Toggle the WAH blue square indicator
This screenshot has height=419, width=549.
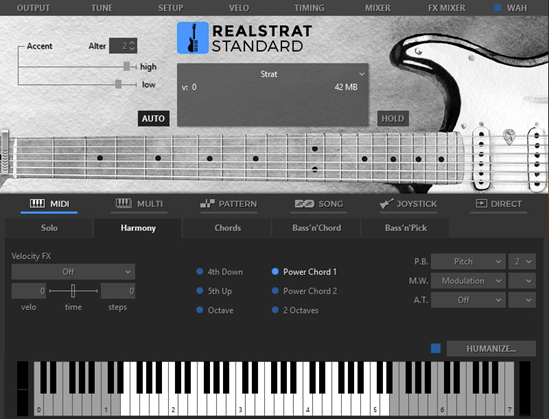coord(497,8)
